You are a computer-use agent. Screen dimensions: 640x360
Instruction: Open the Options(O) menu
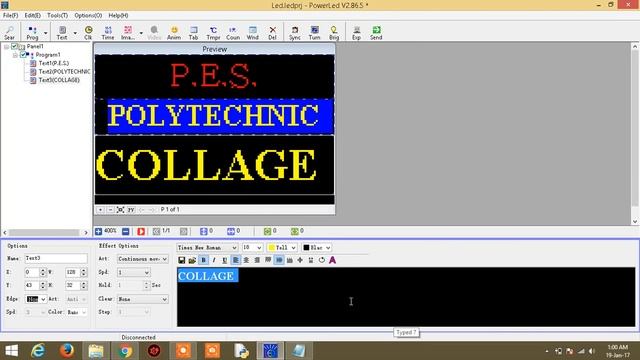pos(88,15)
